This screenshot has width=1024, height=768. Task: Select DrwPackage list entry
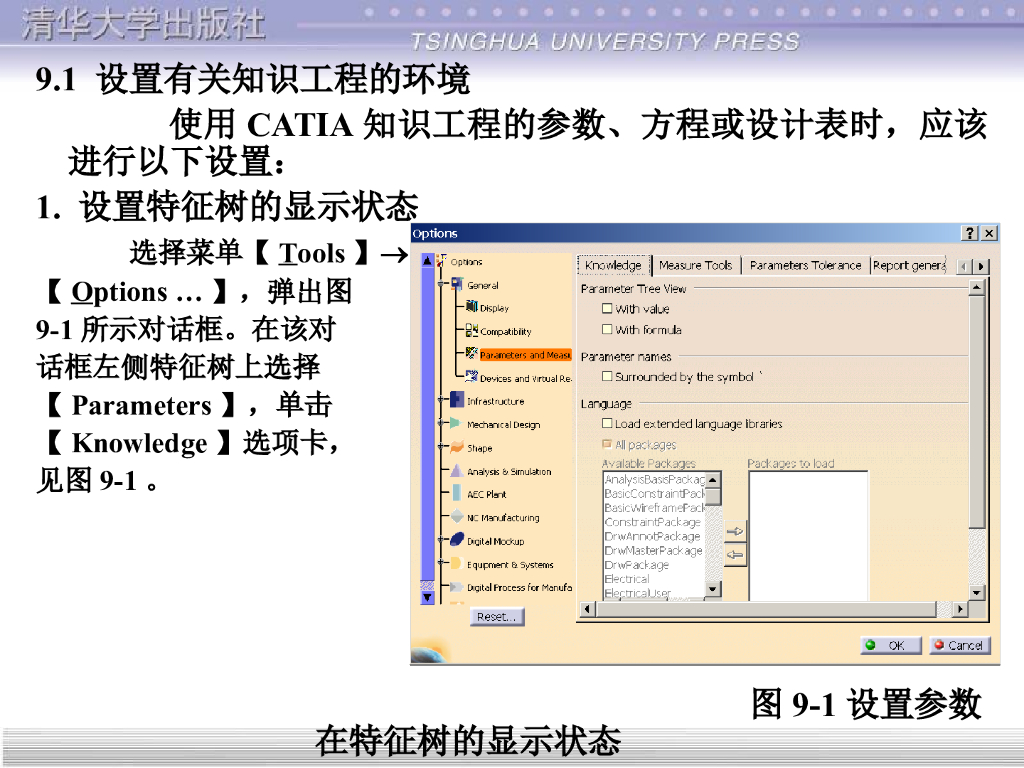click(x=654, y=566)
